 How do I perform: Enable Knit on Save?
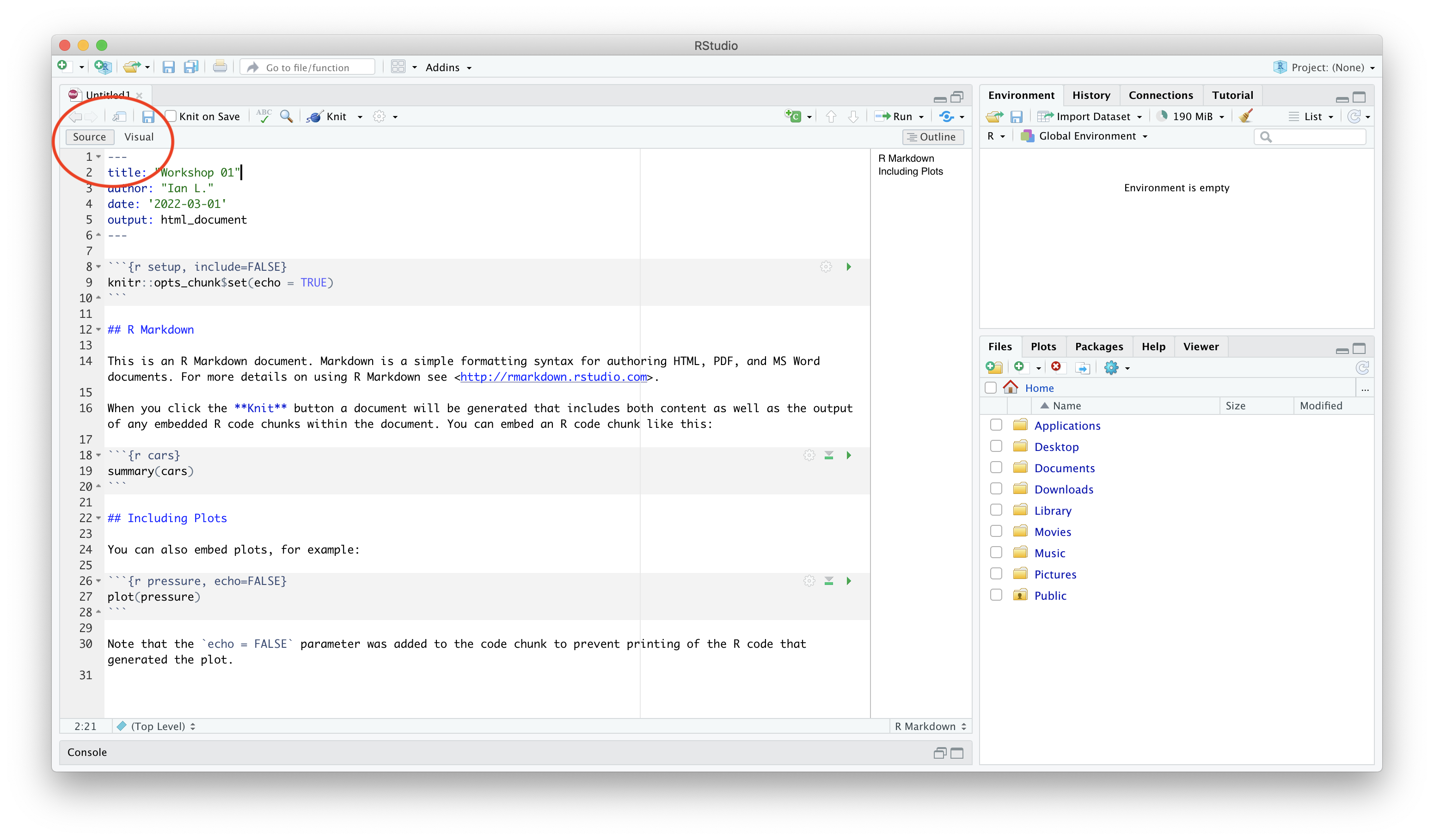click(171, 116)
